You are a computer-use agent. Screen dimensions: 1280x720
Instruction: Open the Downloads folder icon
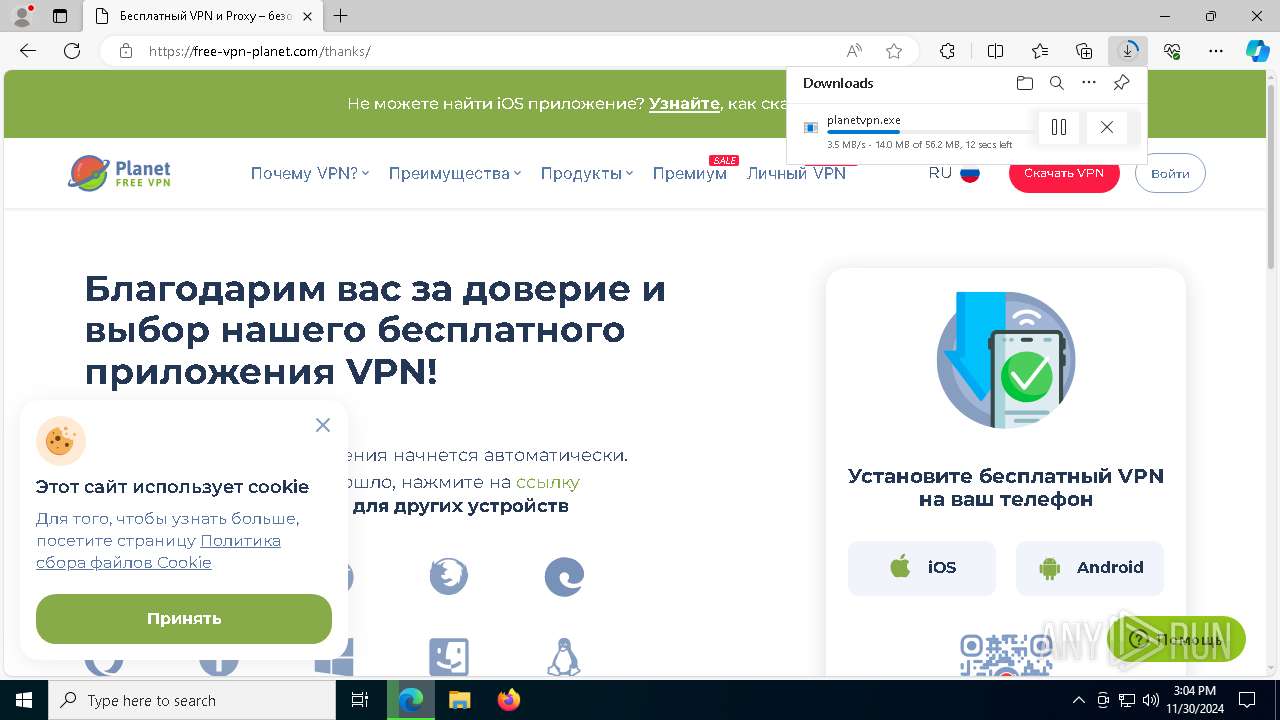pyautogui.click(x=1024, y=83)
